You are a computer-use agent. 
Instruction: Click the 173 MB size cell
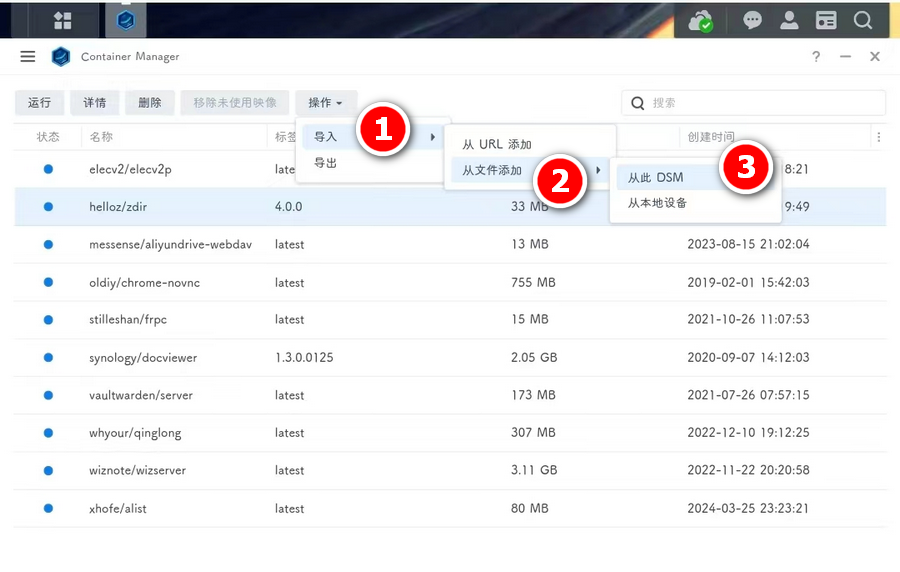click(x=533, y=395)
